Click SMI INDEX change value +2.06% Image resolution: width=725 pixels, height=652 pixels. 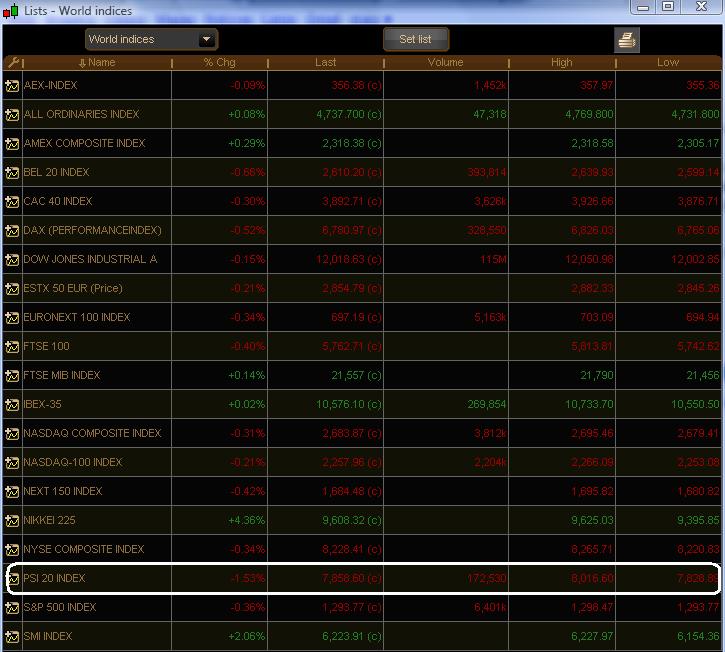click(x=246, y=637)
